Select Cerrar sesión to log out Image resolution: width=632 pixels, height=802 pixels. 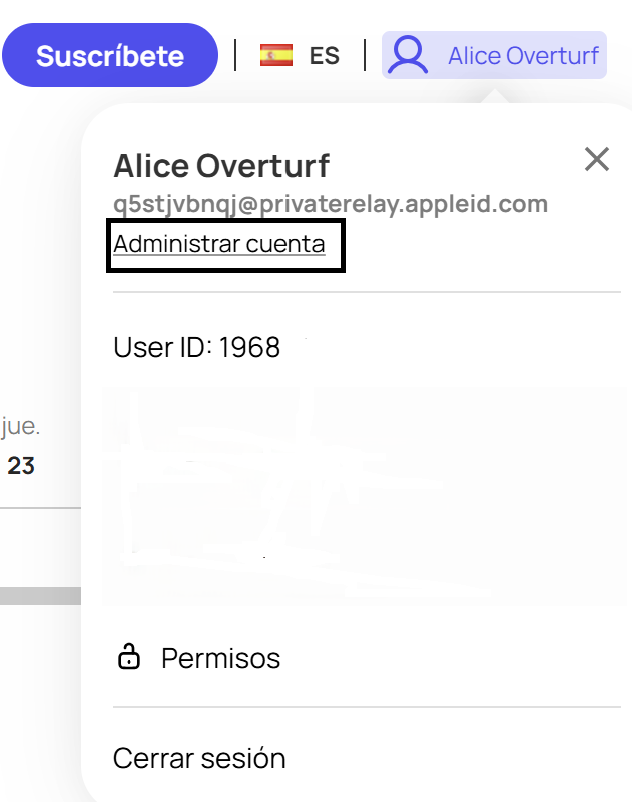click(x=199, y=758)
